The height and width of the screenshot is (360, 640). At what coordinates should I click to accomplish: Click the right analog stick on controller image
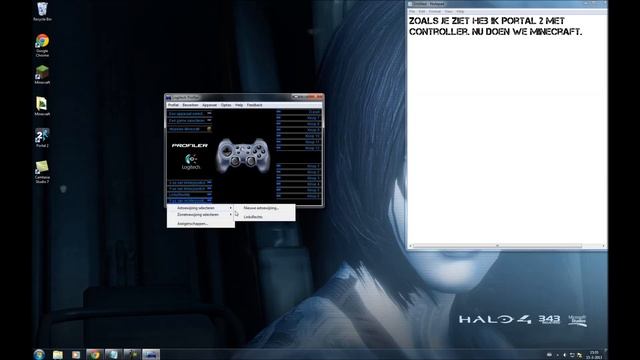(x=250, y=160)
